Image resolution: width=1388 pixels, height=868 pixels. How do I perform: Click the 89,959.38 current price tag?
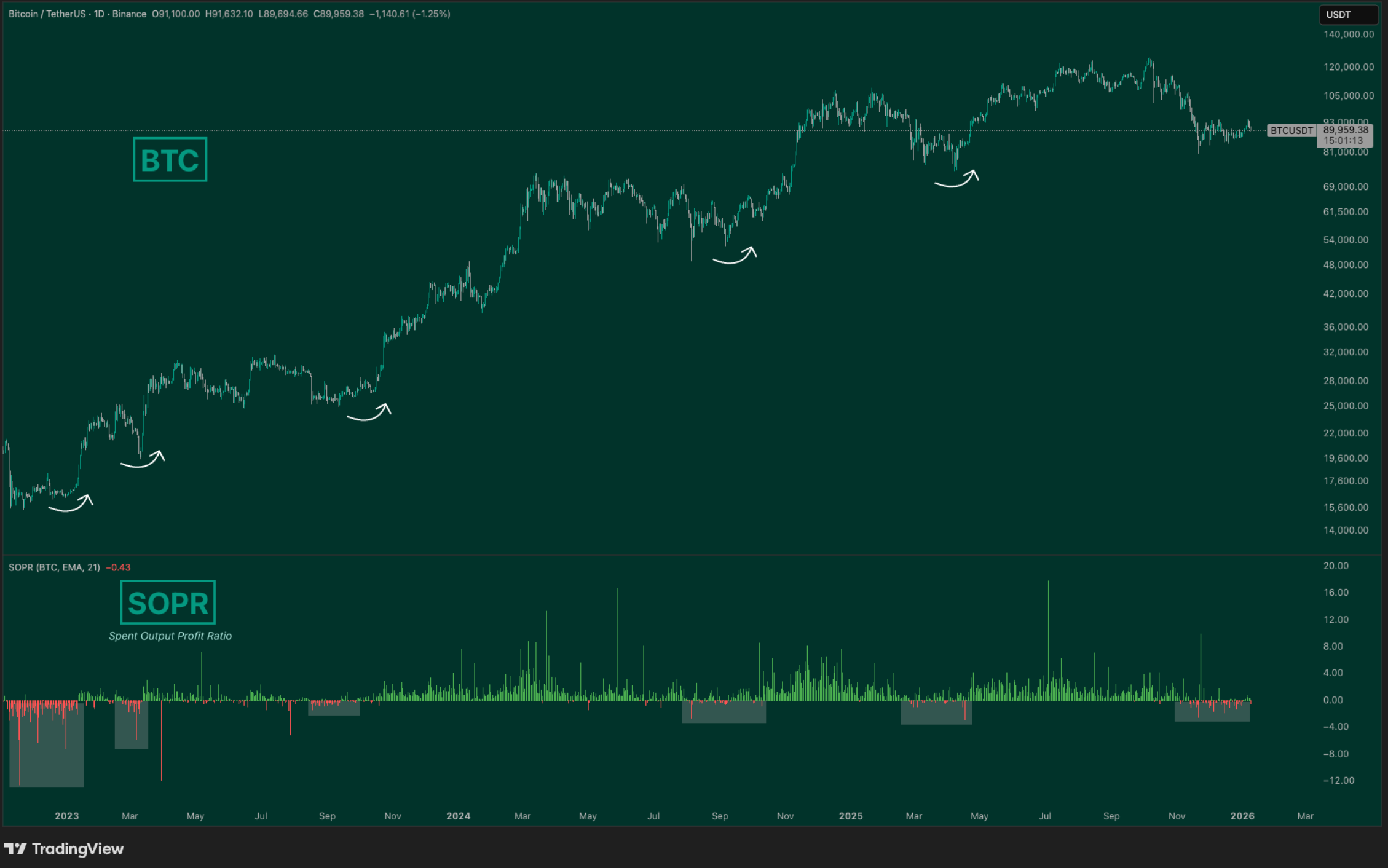(1345, 130)
